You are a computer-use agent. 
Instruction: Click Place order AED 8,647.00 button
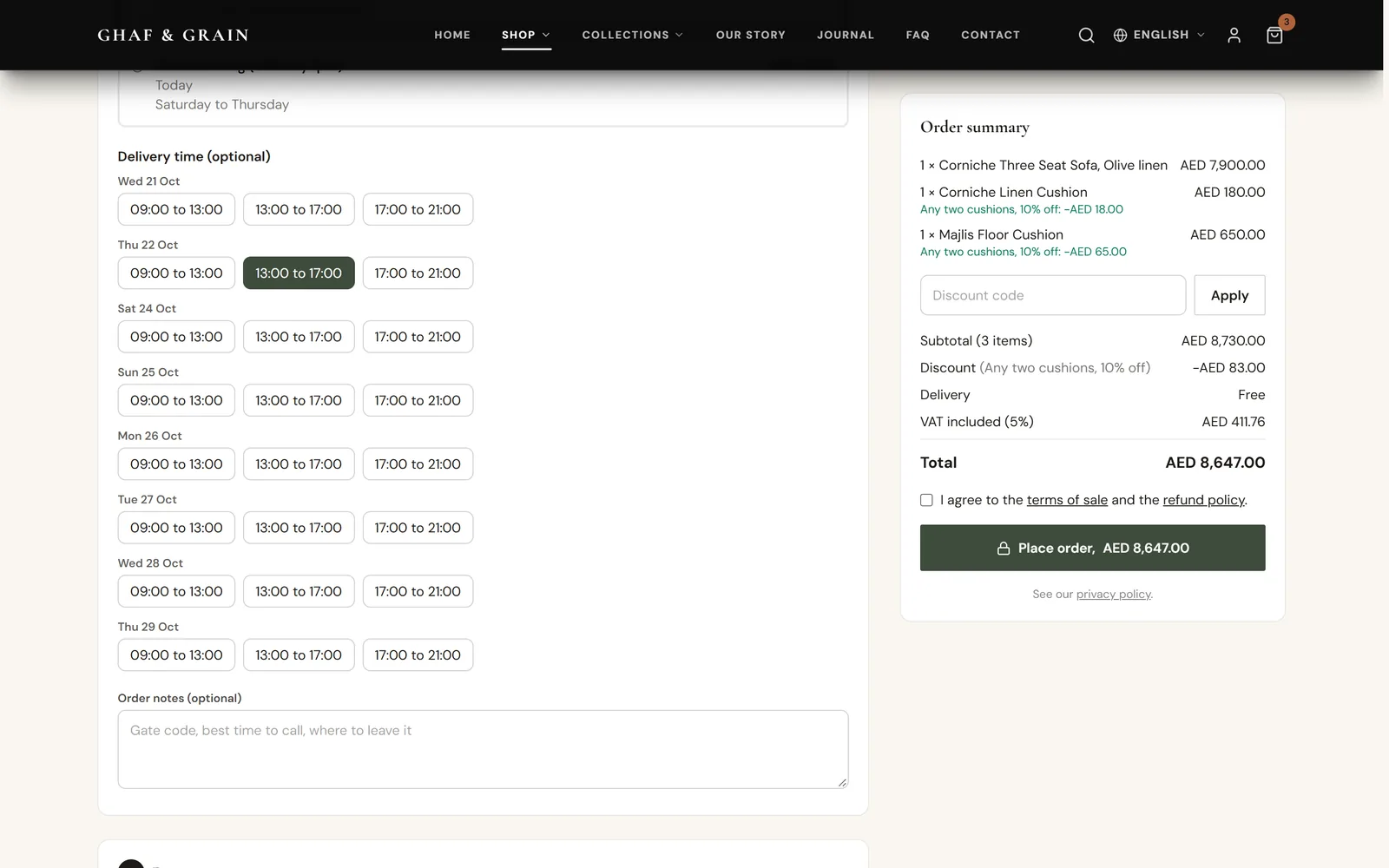point(1092,548)
